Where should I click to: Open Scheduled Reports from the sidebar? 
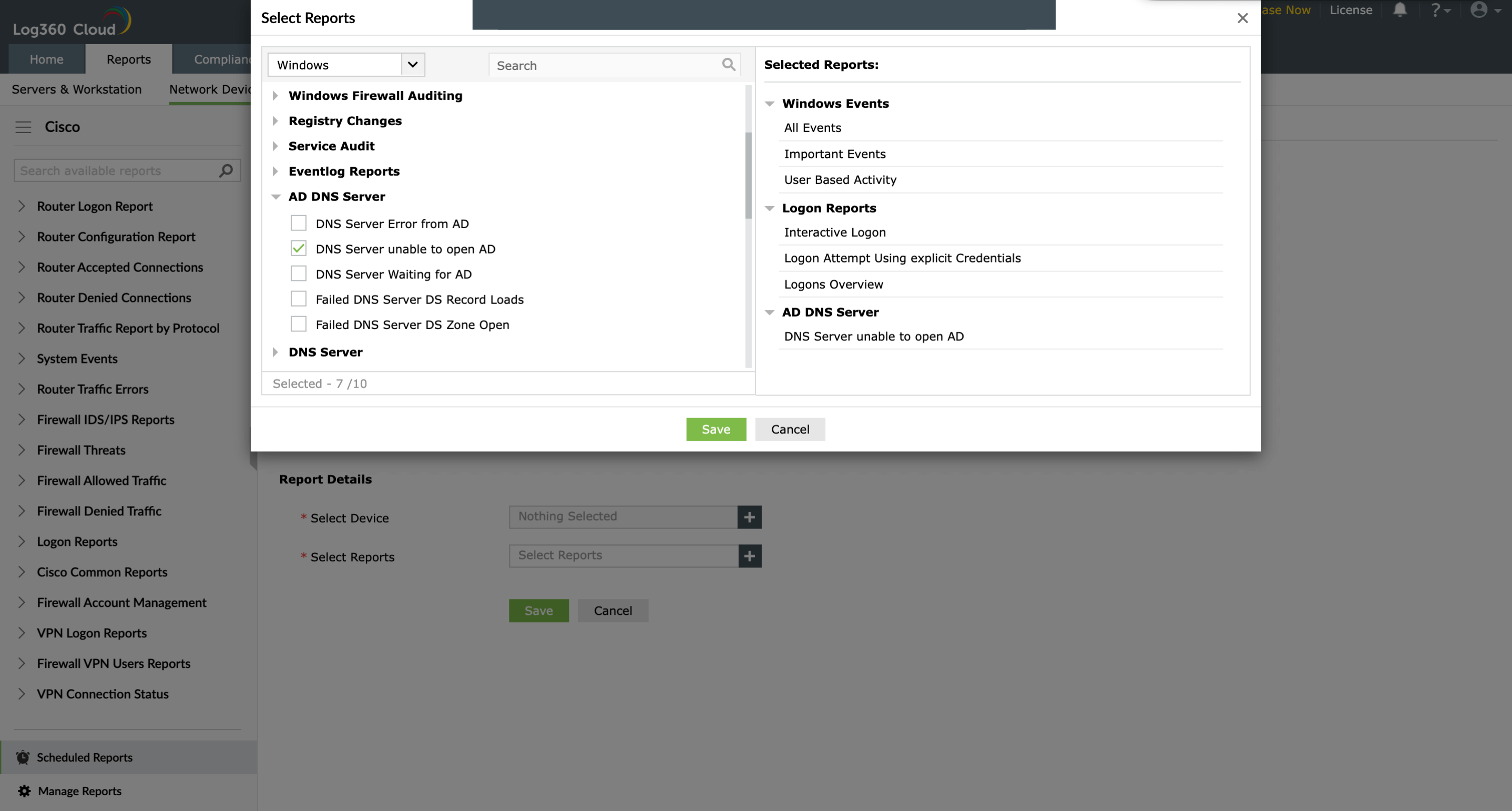pos(84,757)
